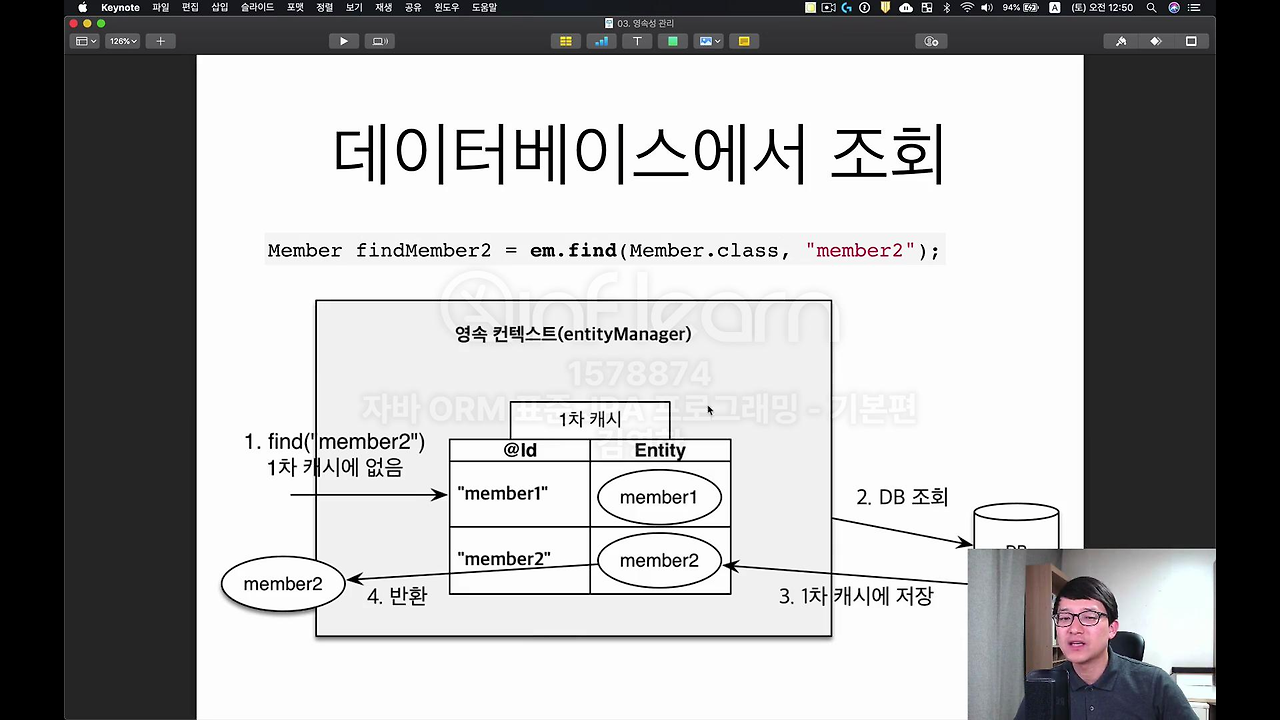This screenshot has height=720, width=1280.
Task: Open Spotlight search
Action: pos(1151,7)
